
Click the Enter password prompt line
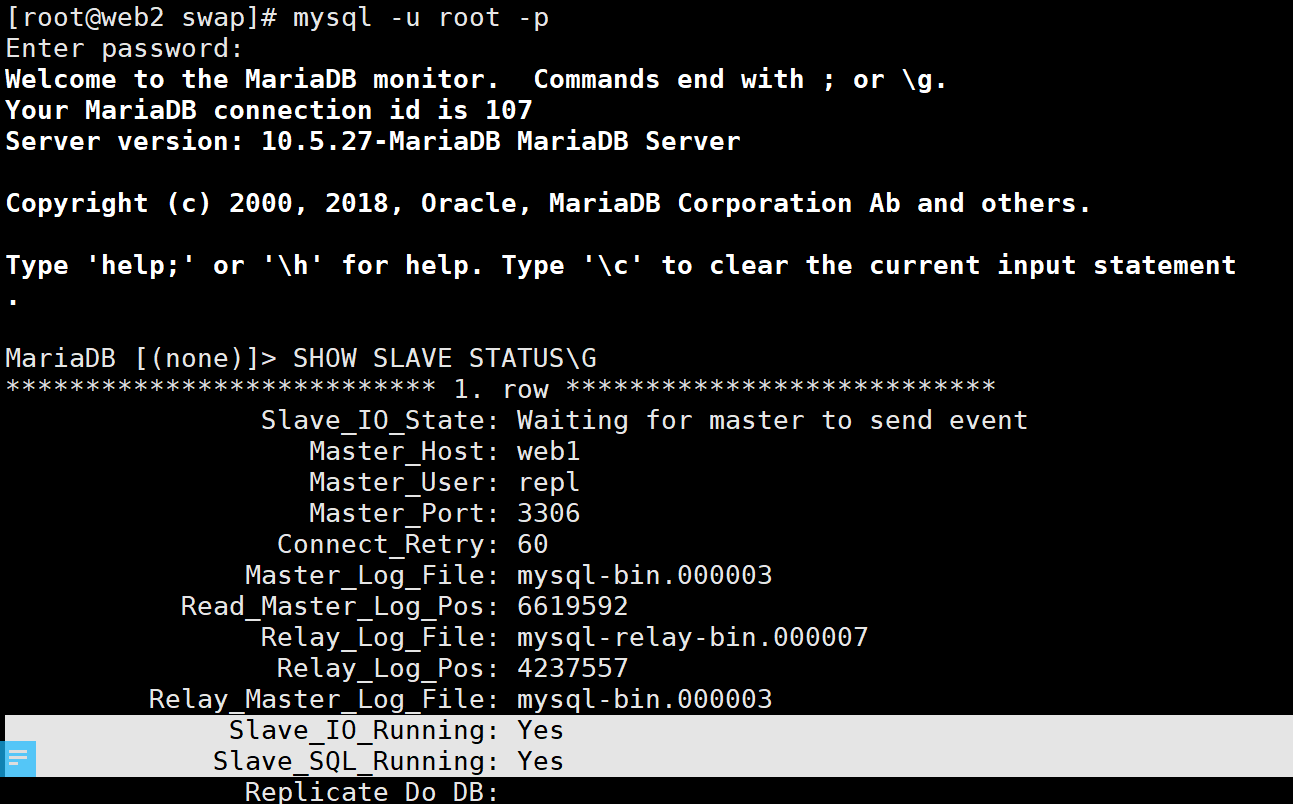pyautogui.click(x=125, y=48)
